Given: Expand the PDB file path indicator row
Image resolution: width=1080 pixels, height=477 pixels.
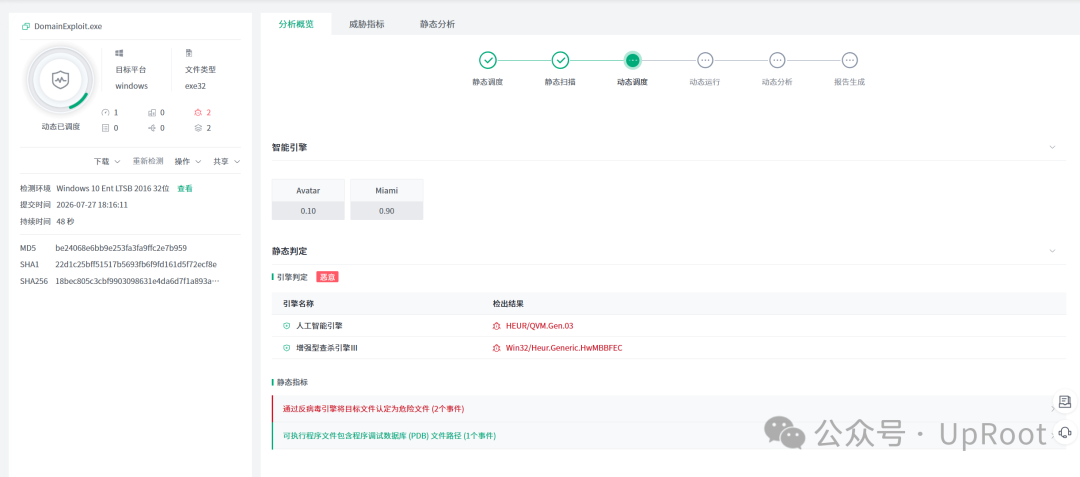Looking at the screenshot, I should 669,436.
